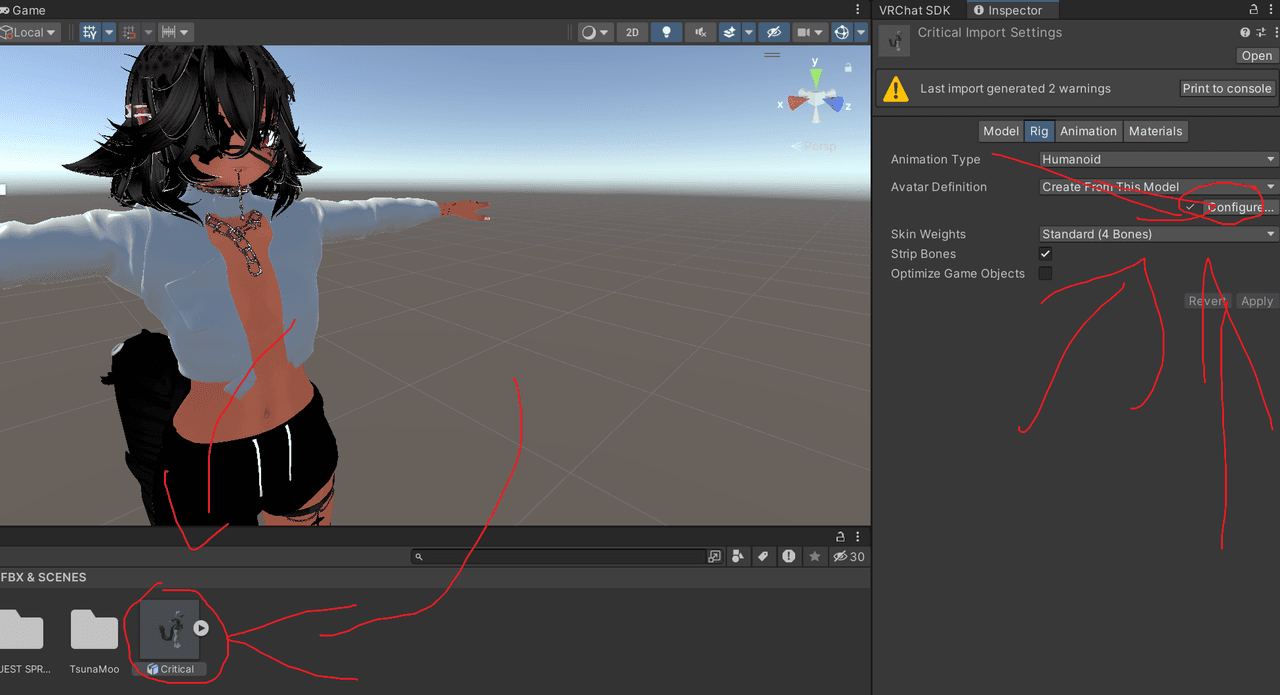1280x695 pixels.
Task: Switch to the VRChat SDK tab
Action: click(915, 10)
